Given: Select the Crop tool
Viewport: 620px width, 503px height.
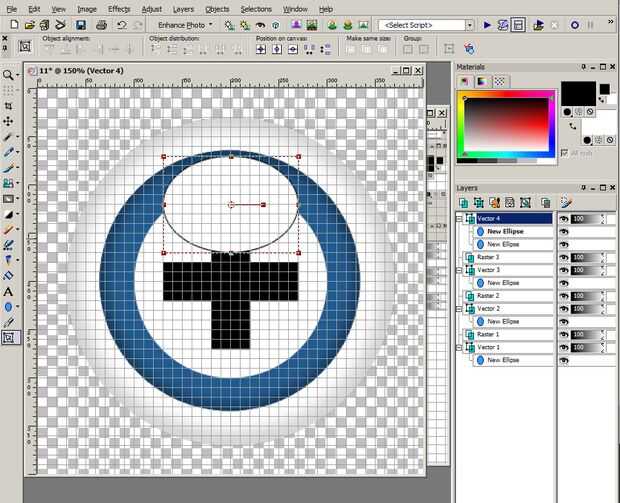Looking at the screenshot, I should [x=9, y=105].
